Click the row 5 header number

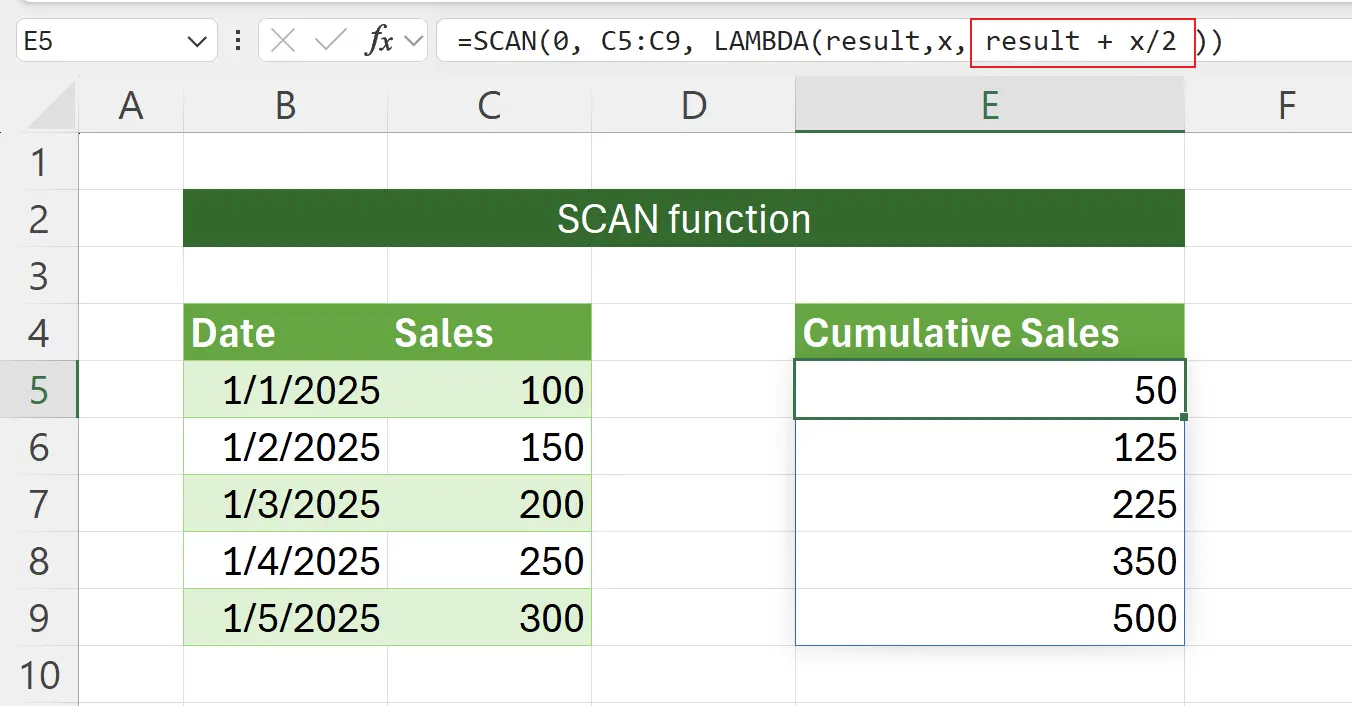point(40,390)
